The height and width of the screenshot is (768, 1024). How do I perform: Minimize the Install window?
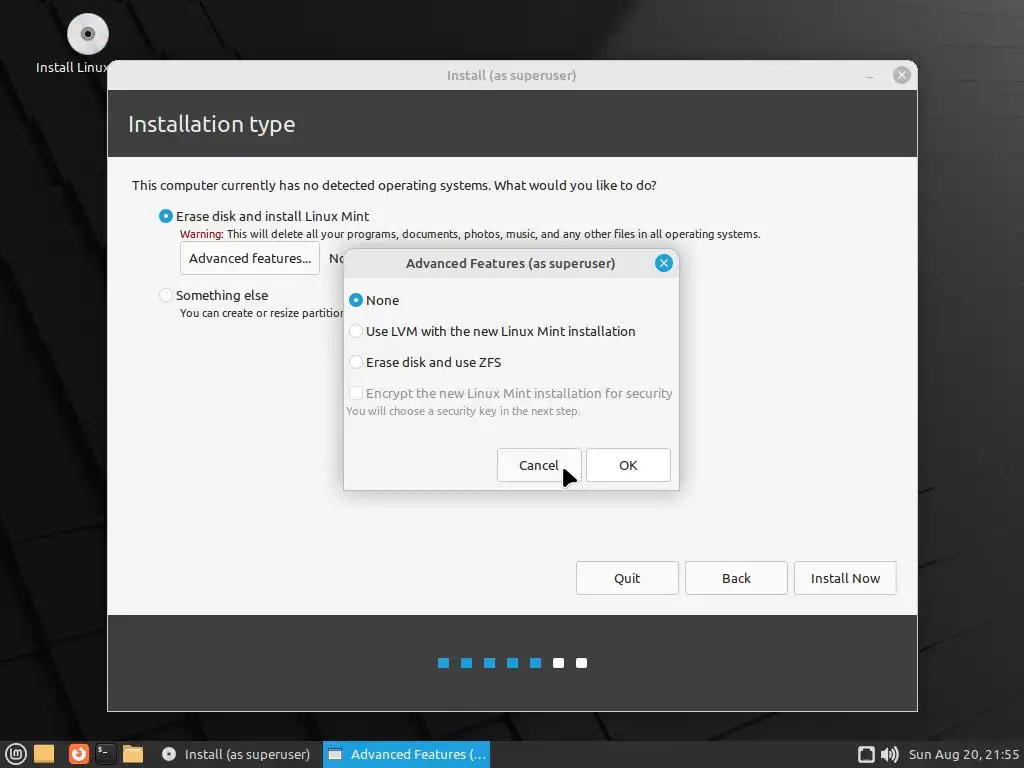[870, 76]
